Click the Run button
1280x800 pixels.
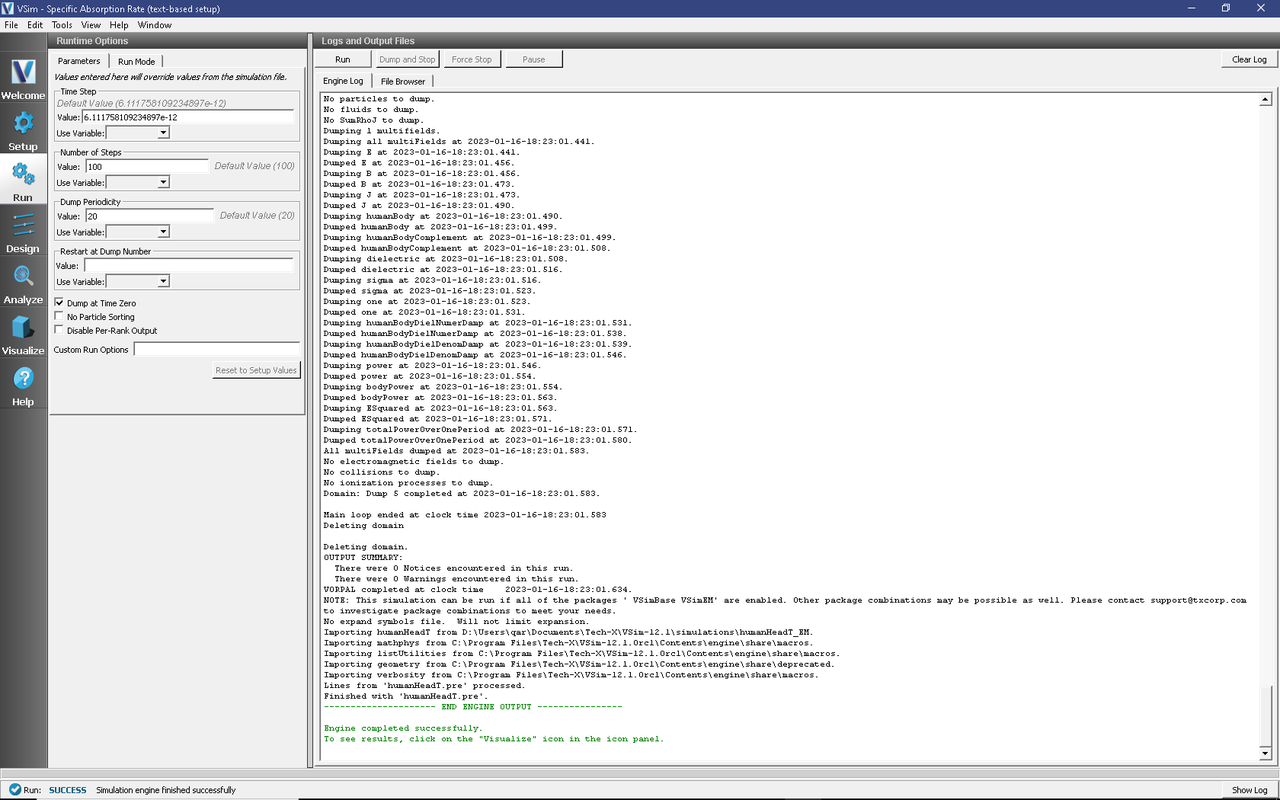pos(343,59)
